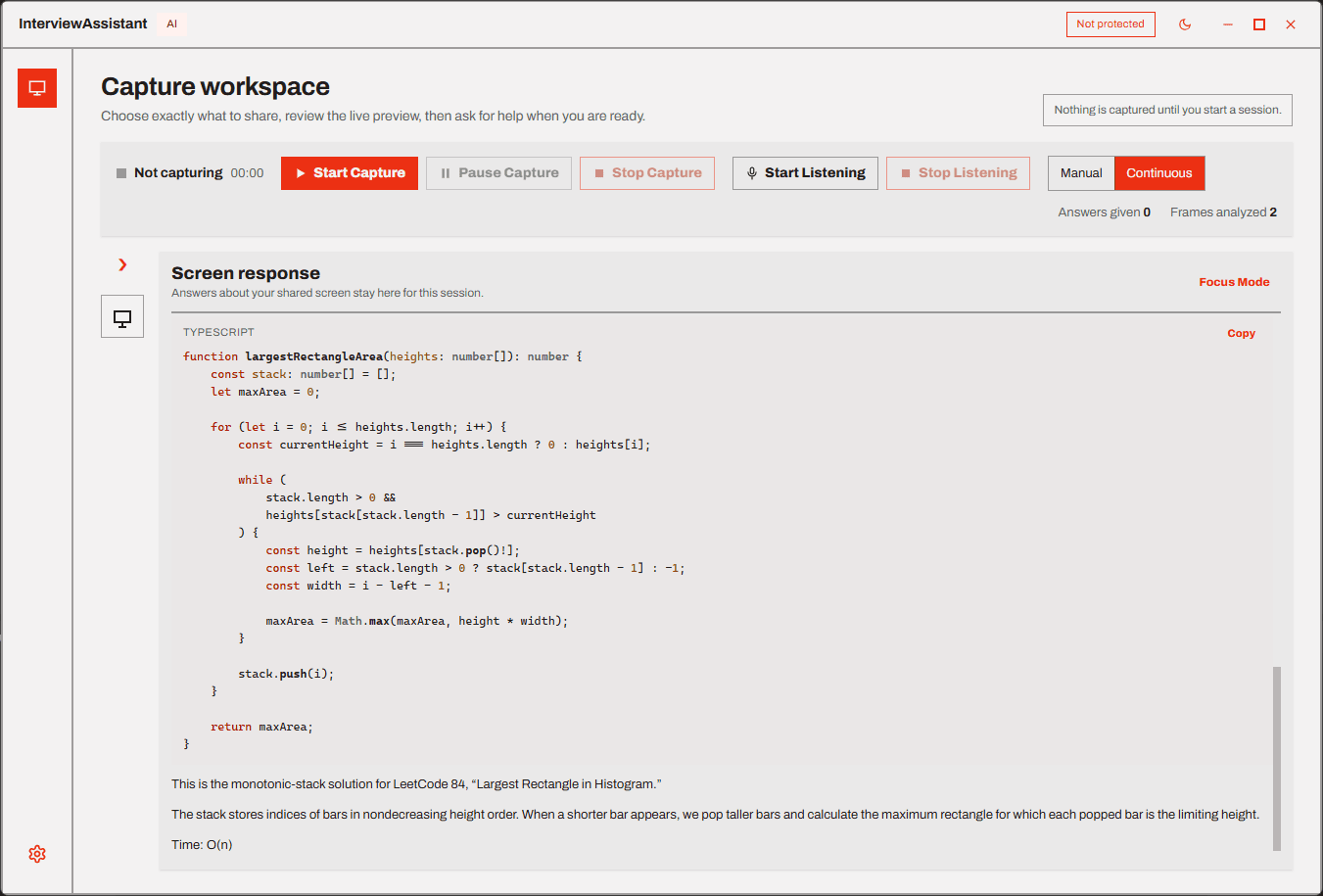Click the Not capturing status text

178,173
